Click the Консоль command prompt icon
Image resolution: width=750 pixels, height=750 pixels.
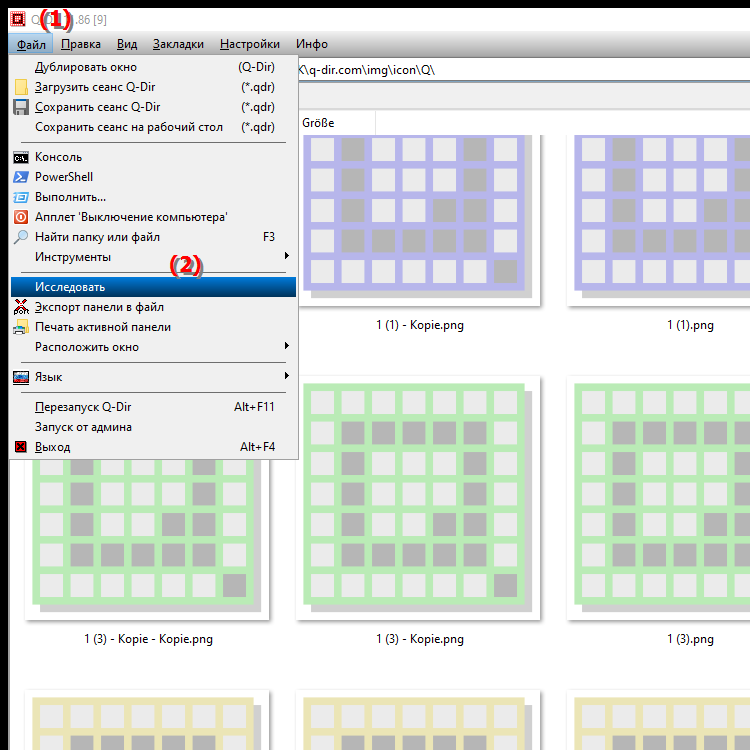point(21,157)
